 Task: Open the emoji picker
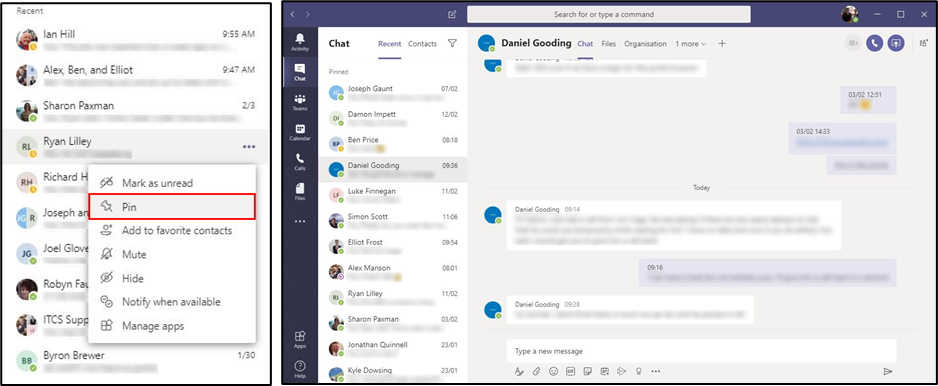tap(554, 372)
